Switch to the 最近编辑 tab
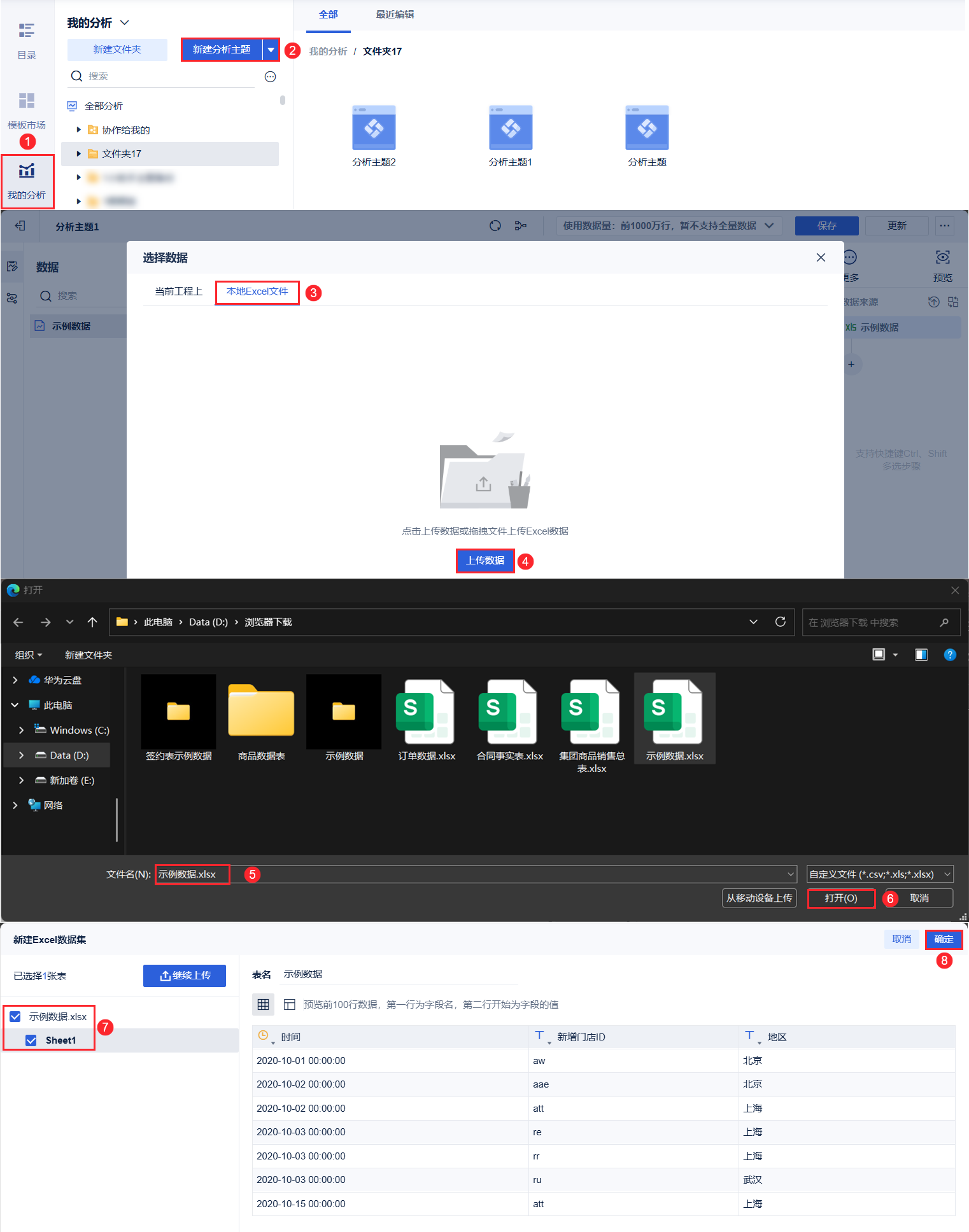The width and height of the screenshot is (969, 1232). tap(395, 15)
